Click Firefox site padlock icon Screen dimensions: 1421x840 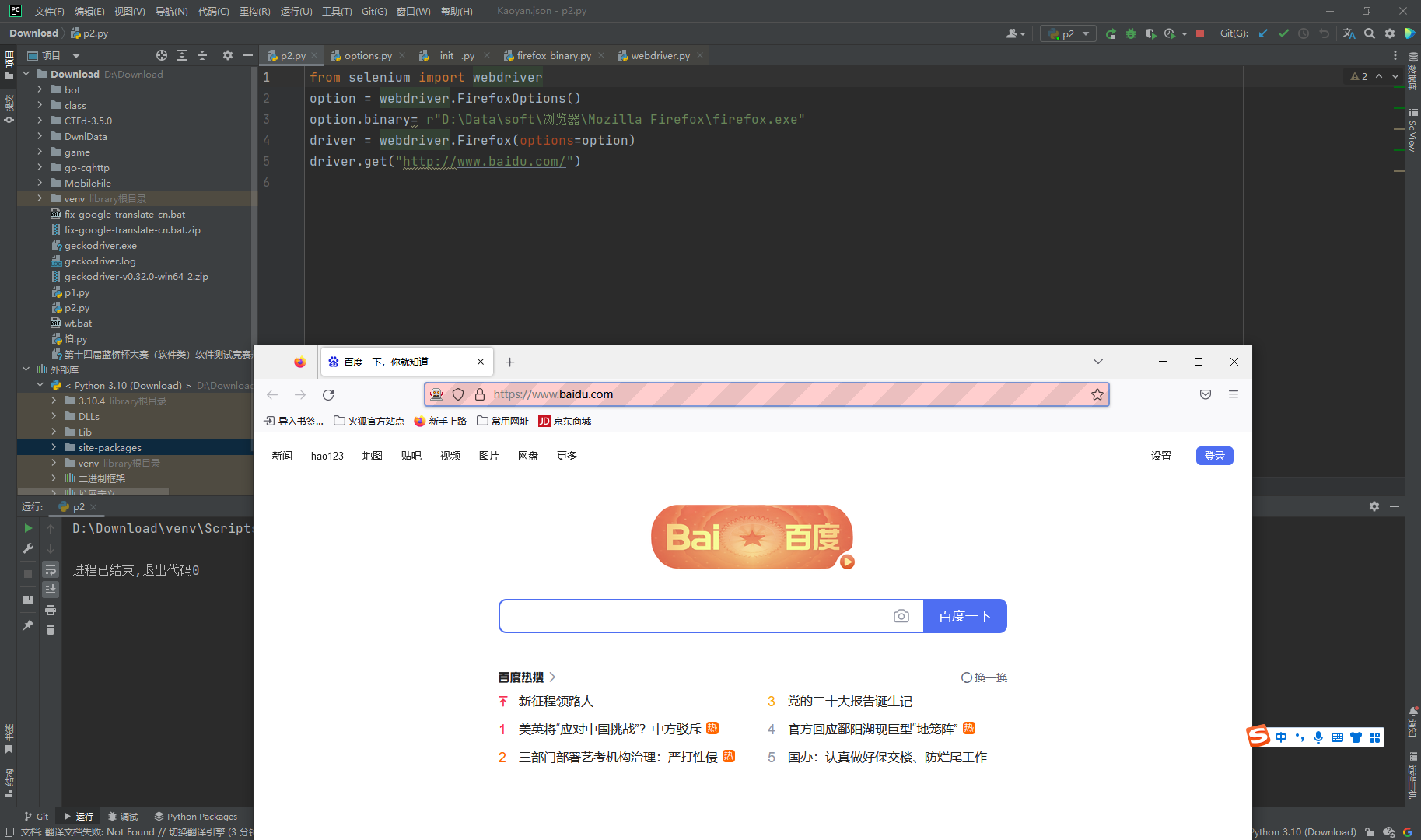tap(480, 394)
